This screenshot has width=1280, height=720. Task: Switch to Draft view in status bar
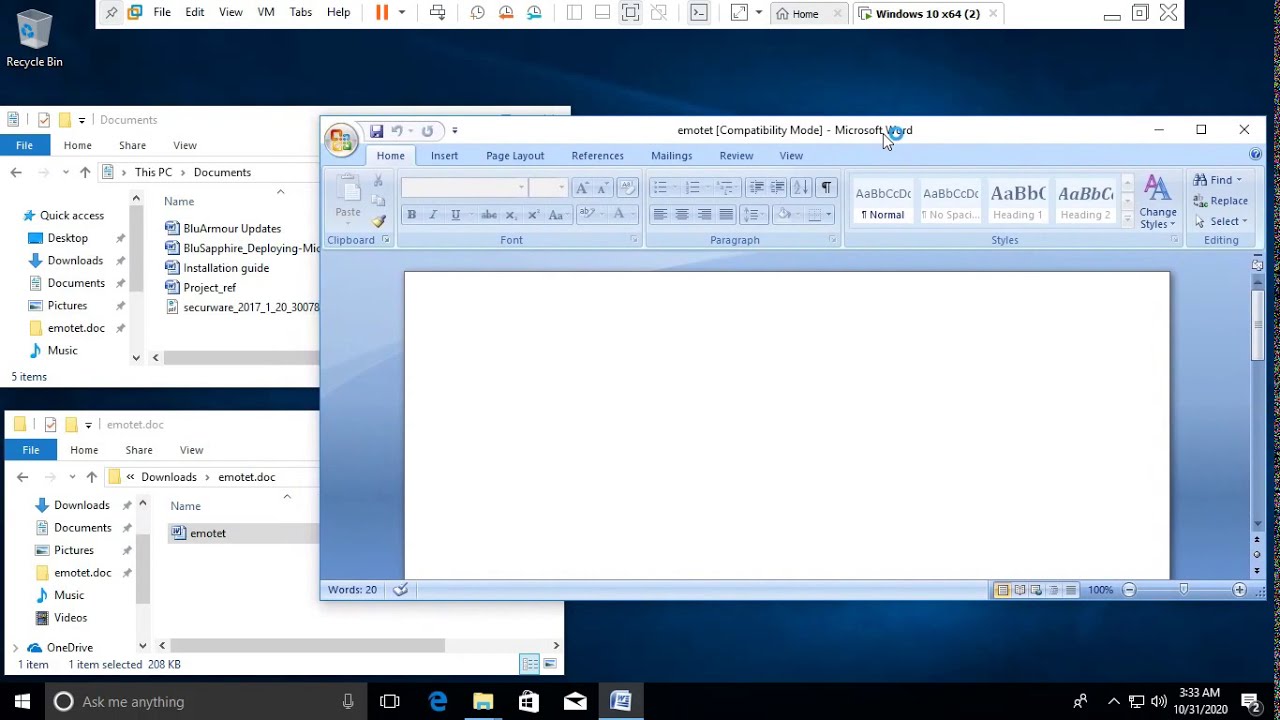point(1070,590)
